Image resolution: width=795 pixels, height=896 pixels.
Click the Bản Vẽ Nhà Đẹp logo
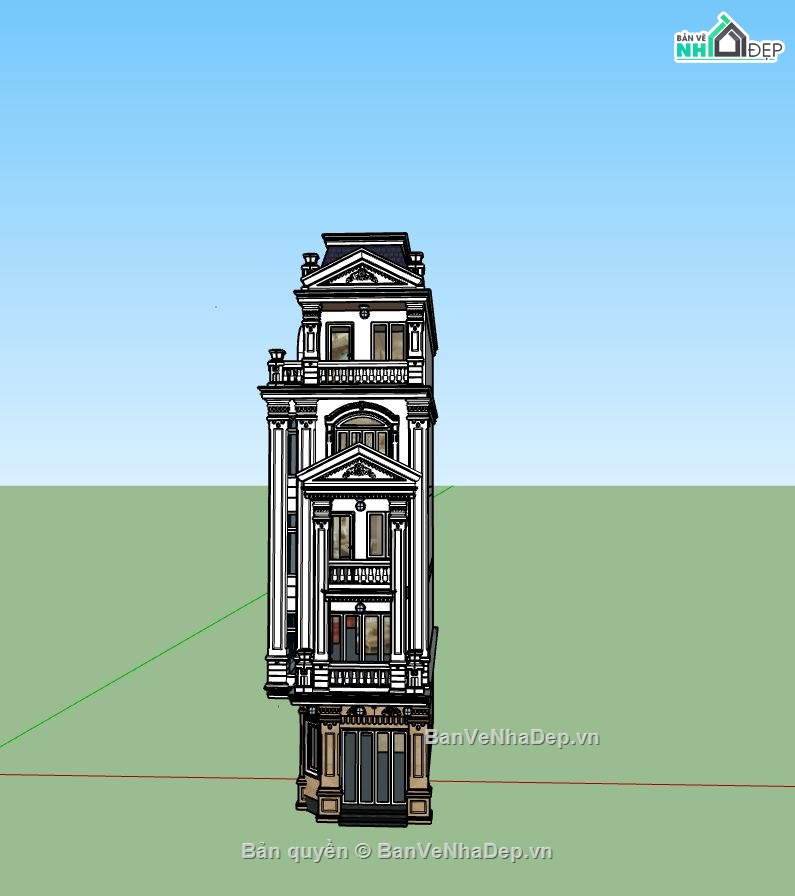[x=728, y=40]
